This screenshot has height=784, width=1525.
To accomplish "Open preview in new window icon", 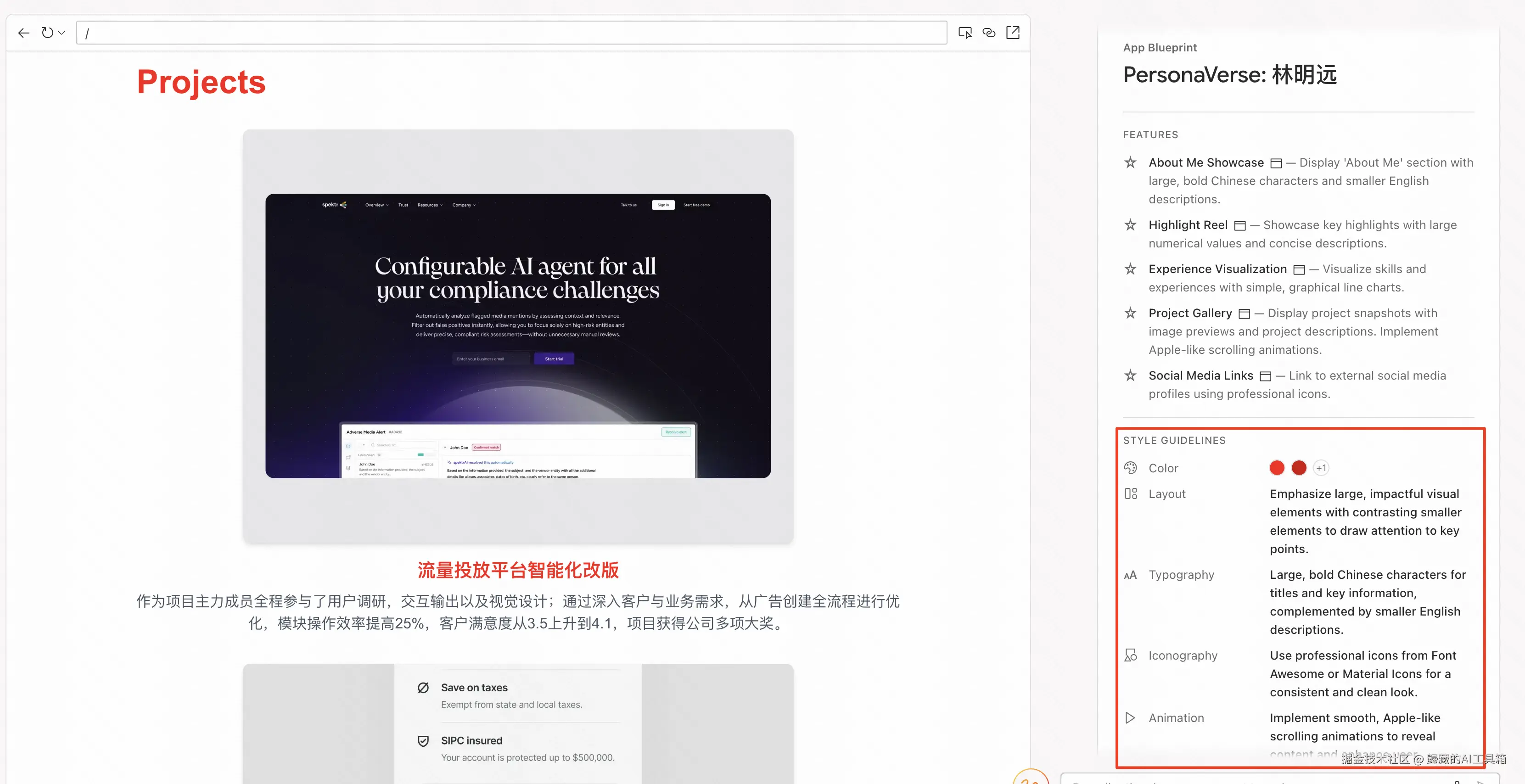I will click(x=1013, y=33).
